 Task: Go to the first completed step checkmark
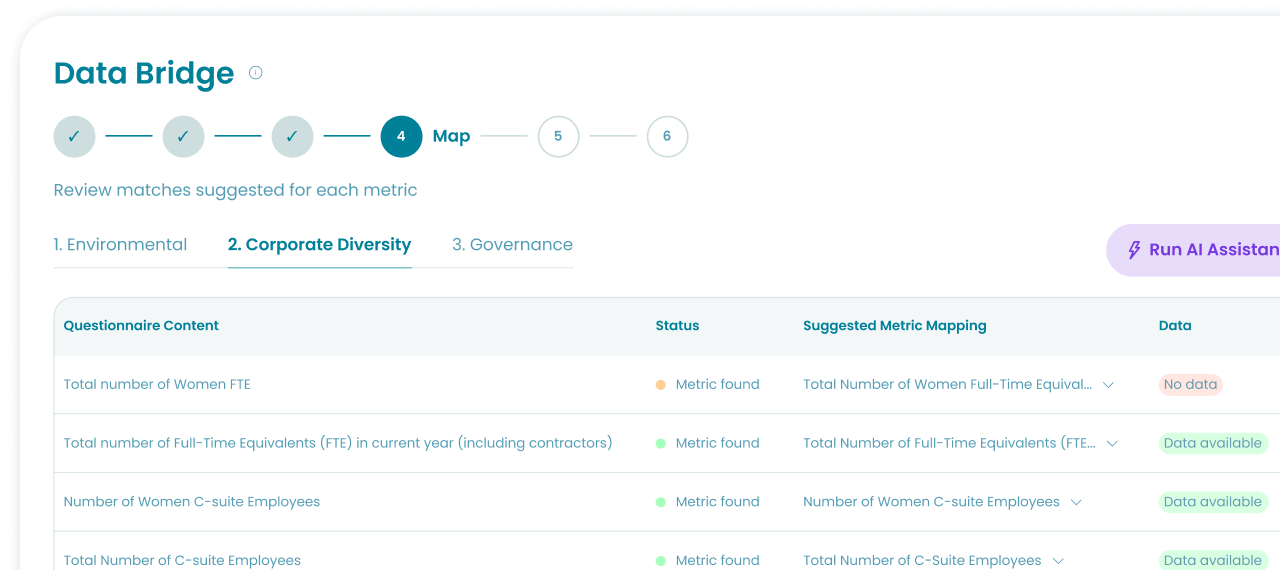74,137
